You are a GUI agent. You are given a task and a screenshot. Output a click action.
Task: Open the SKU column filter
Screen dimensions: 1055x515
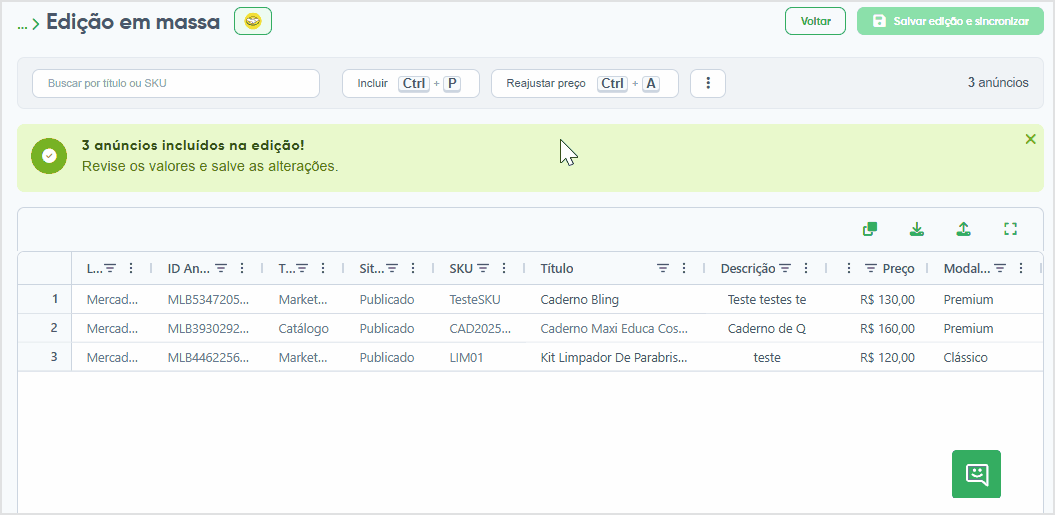point(483,268)
